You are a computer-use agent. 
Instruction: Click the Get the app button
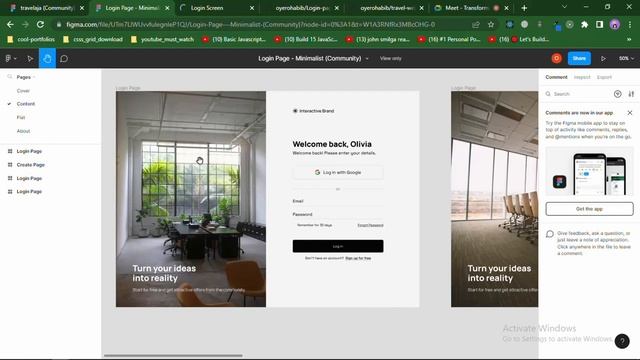click(x=589, y=209)
